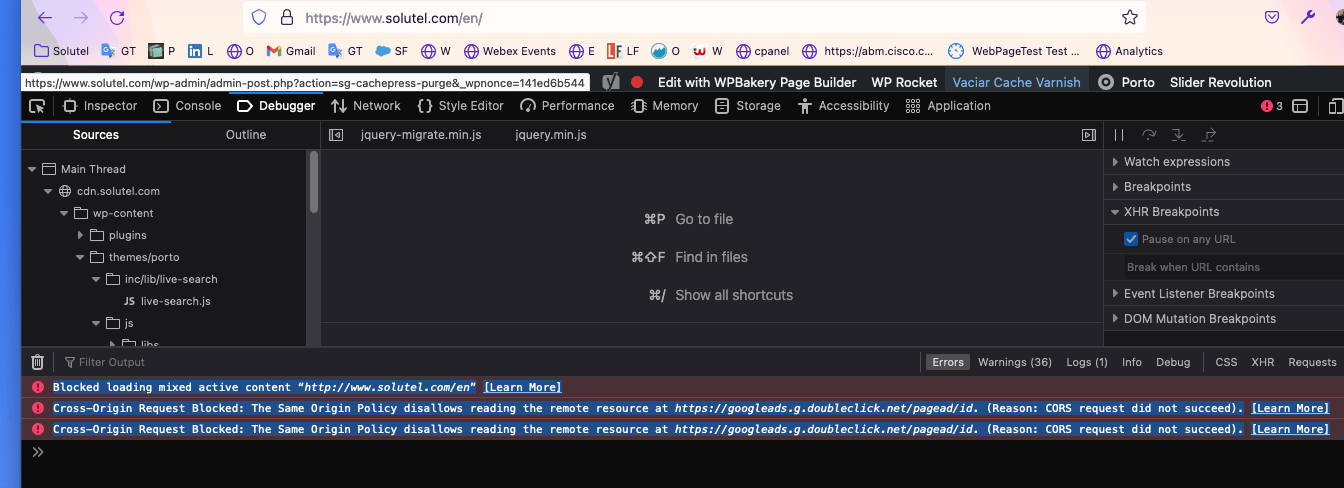Viewport: 1344px width, 488px height.
Task: Toggle the Logs (1) console filter
Action: coord(1087,362)
